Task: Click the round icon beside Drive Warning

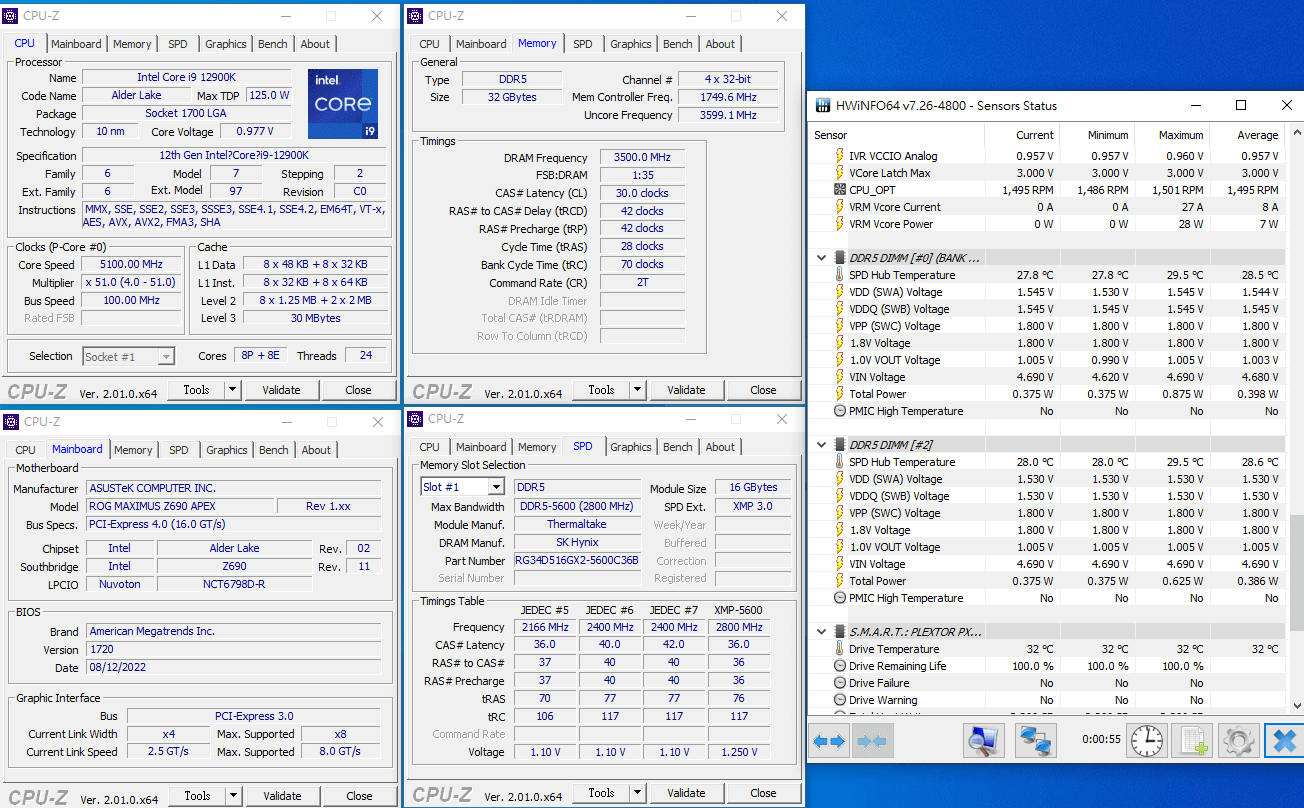Action: tap(840, 700)
